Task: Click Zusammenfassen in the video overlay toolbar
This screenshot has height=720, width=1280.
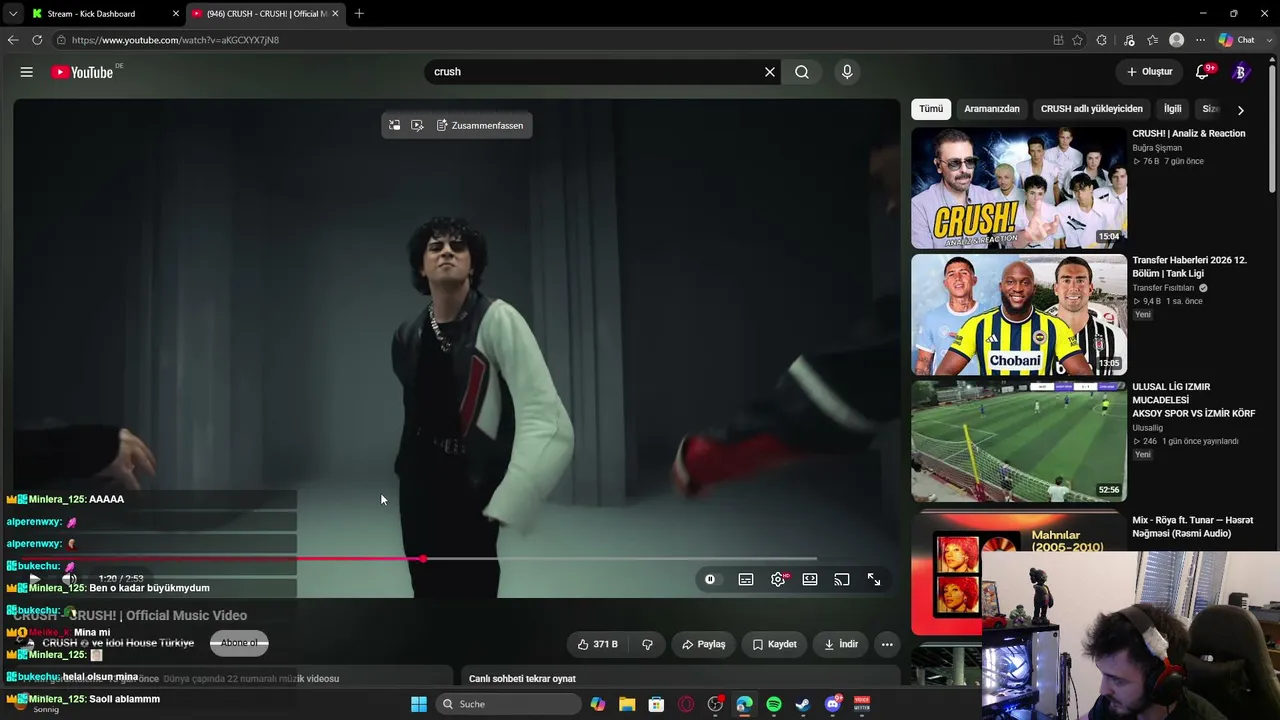Action: [480, 125]
